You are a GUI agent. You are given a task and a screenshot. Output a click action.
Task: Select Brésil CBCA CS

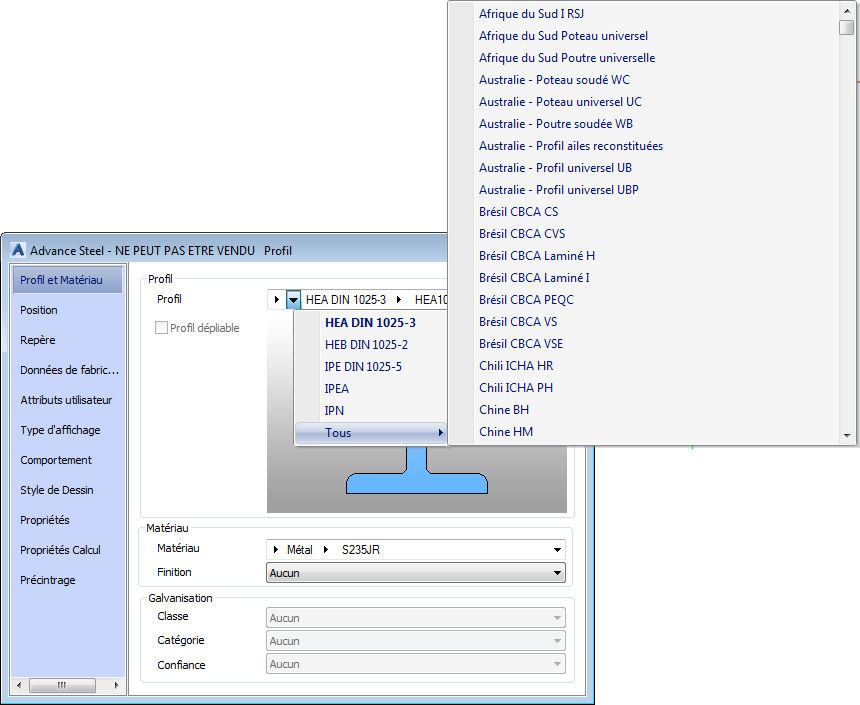point(519,211)
